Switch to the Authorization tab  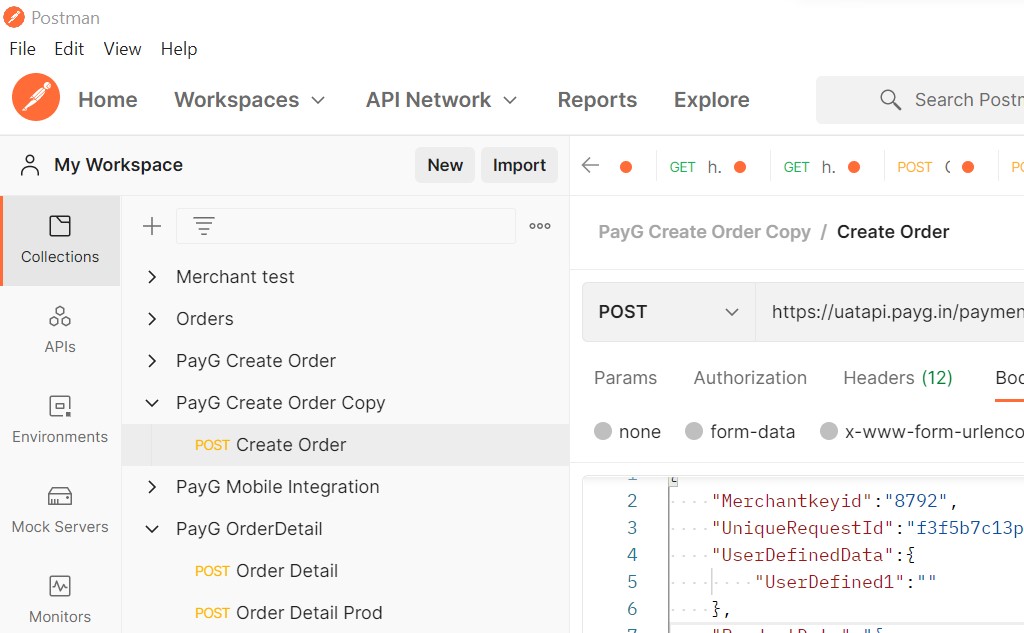pyautogui.click(x=750, y=378)
